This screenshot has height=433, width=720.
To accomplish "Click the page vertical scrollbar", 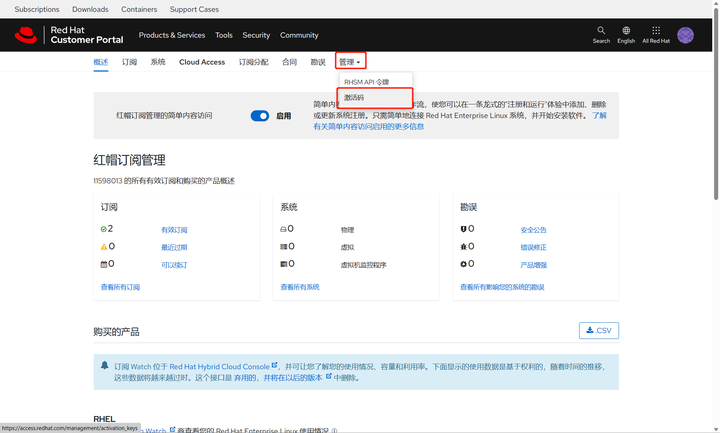I will (x=716, y=106).
